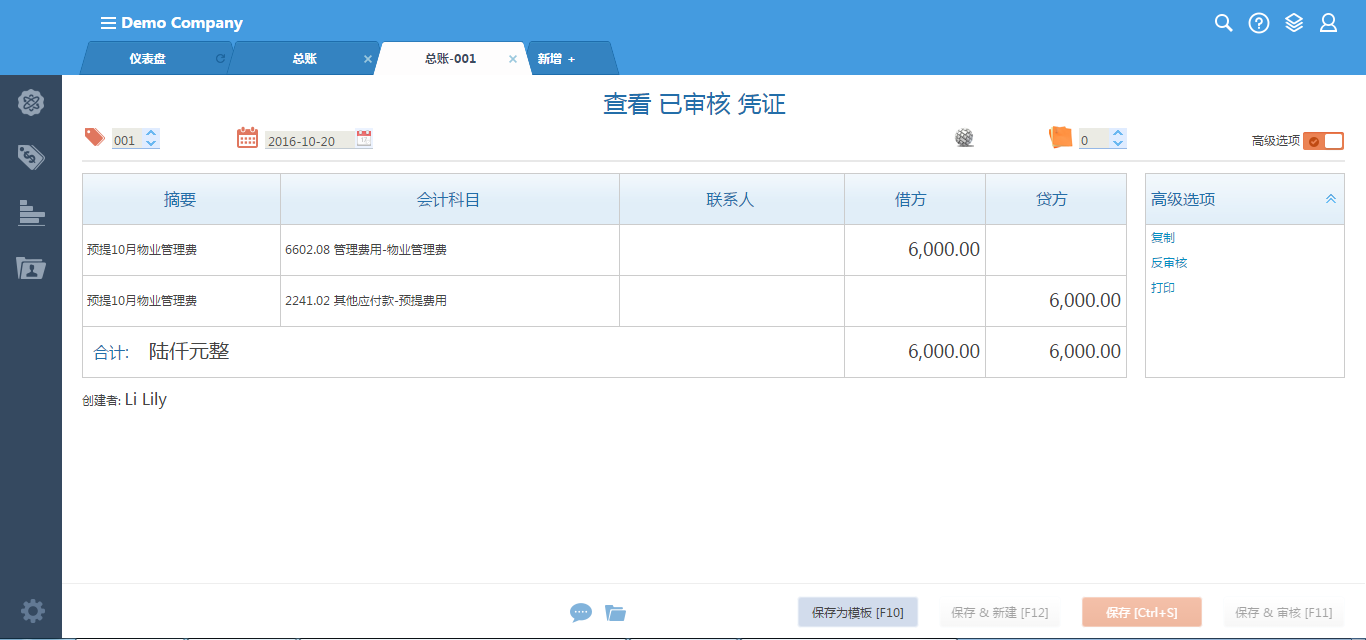Select the 总账-001 tab

(450, 59)
